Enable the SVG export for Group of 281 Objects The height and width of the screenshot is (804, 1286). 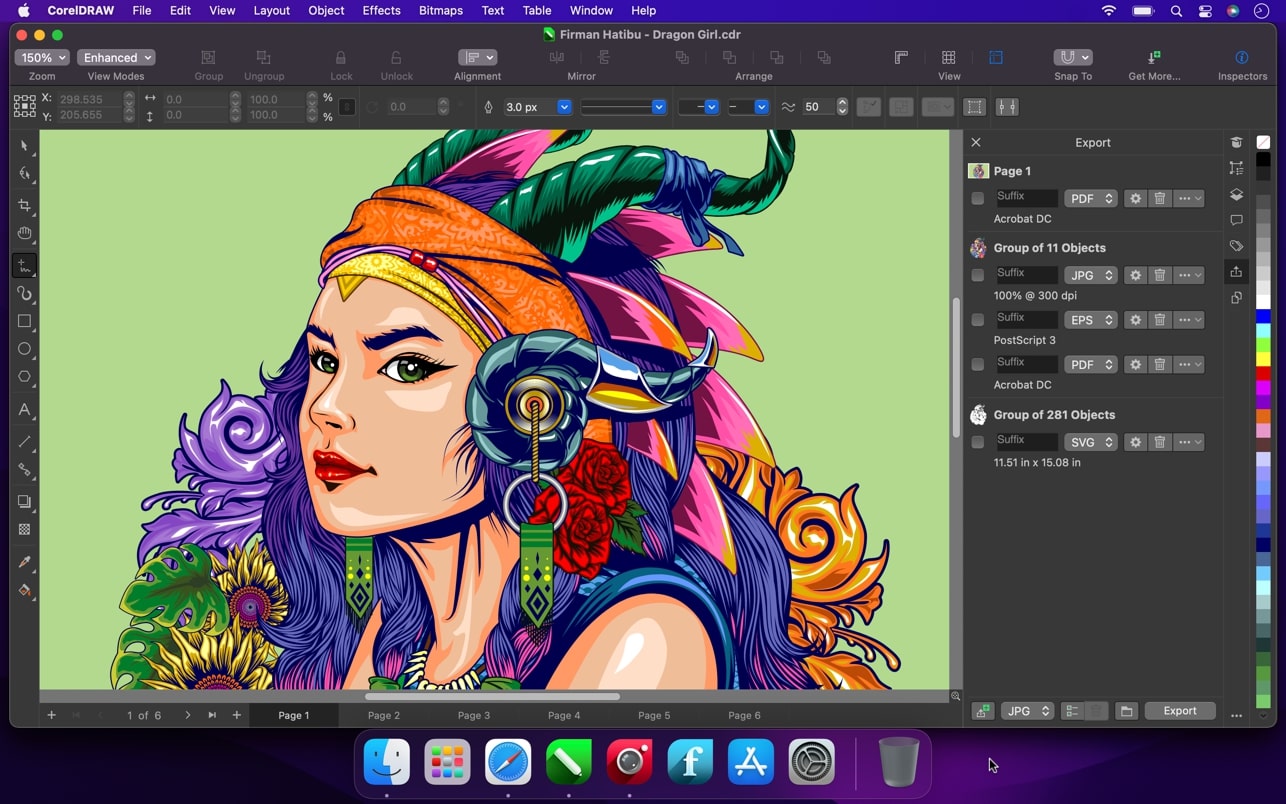click(x=977, y=441)
